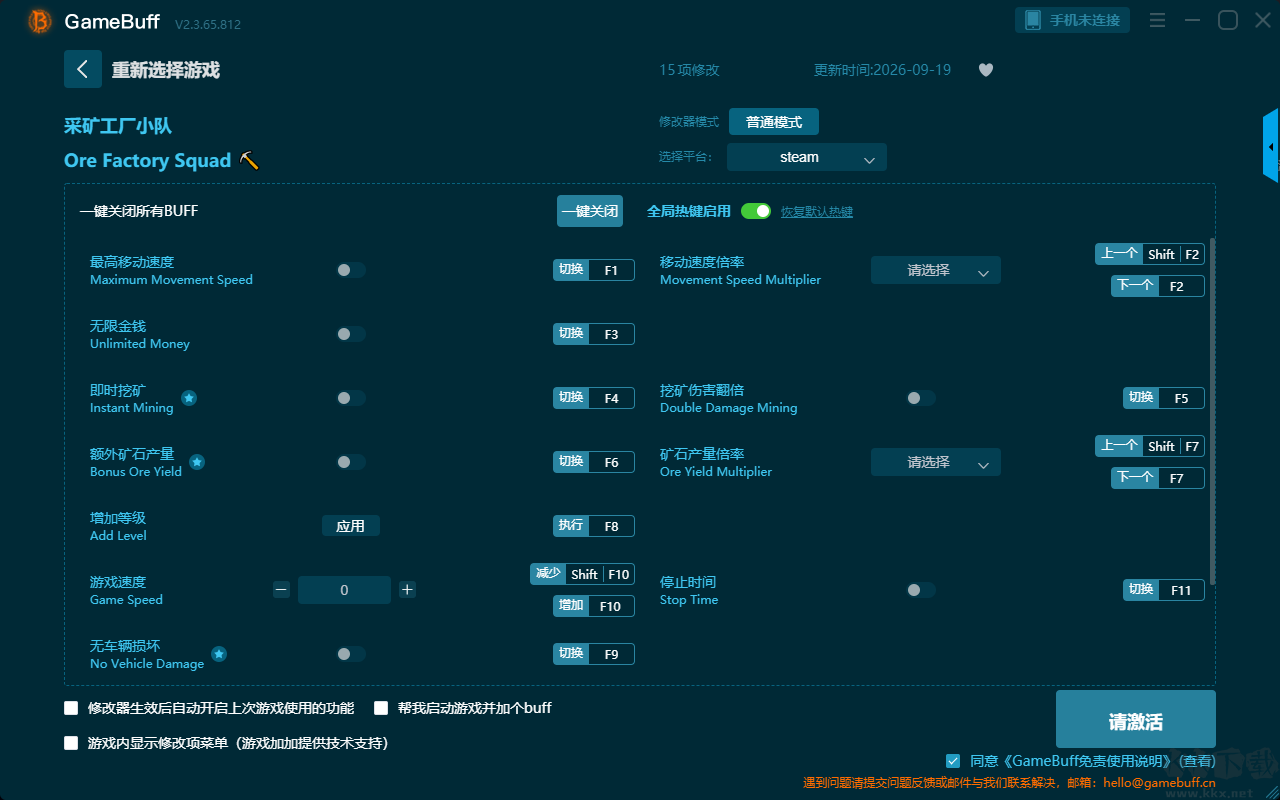Click the F6 hotkey for Bonus Ore Yield
Image resolution: width=1280 pixels, height=800 pixels.
pos(594,462)
